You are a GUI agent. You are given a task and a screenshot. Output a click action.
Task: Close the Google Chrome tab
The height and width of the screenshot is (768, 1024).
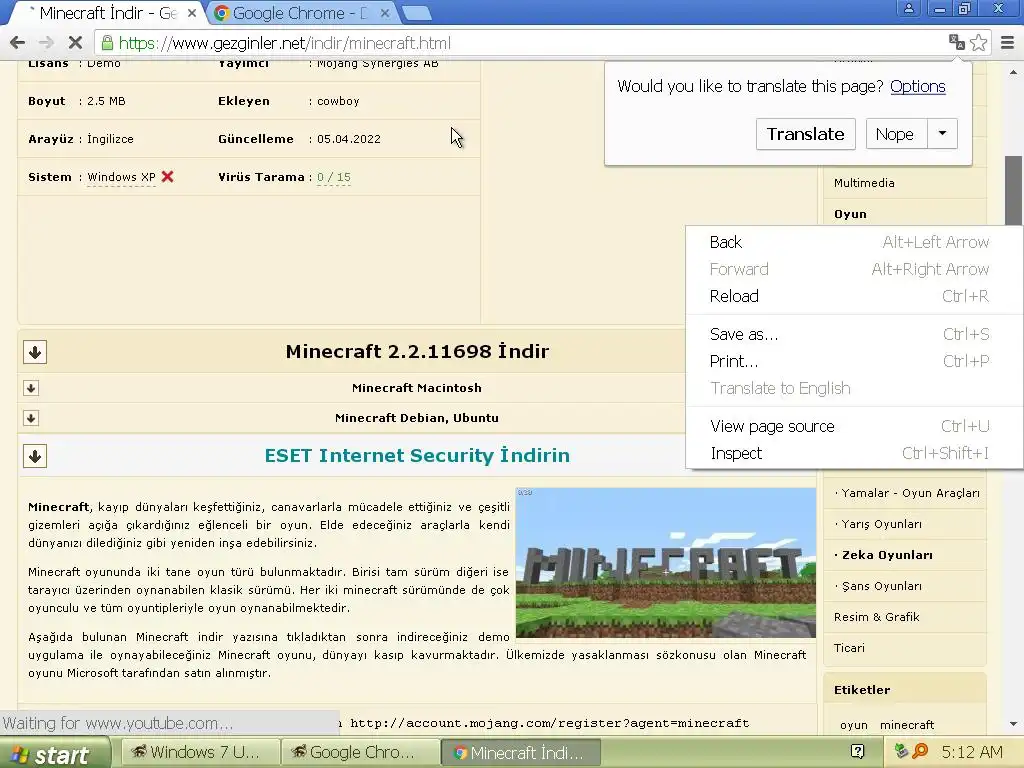385,12
